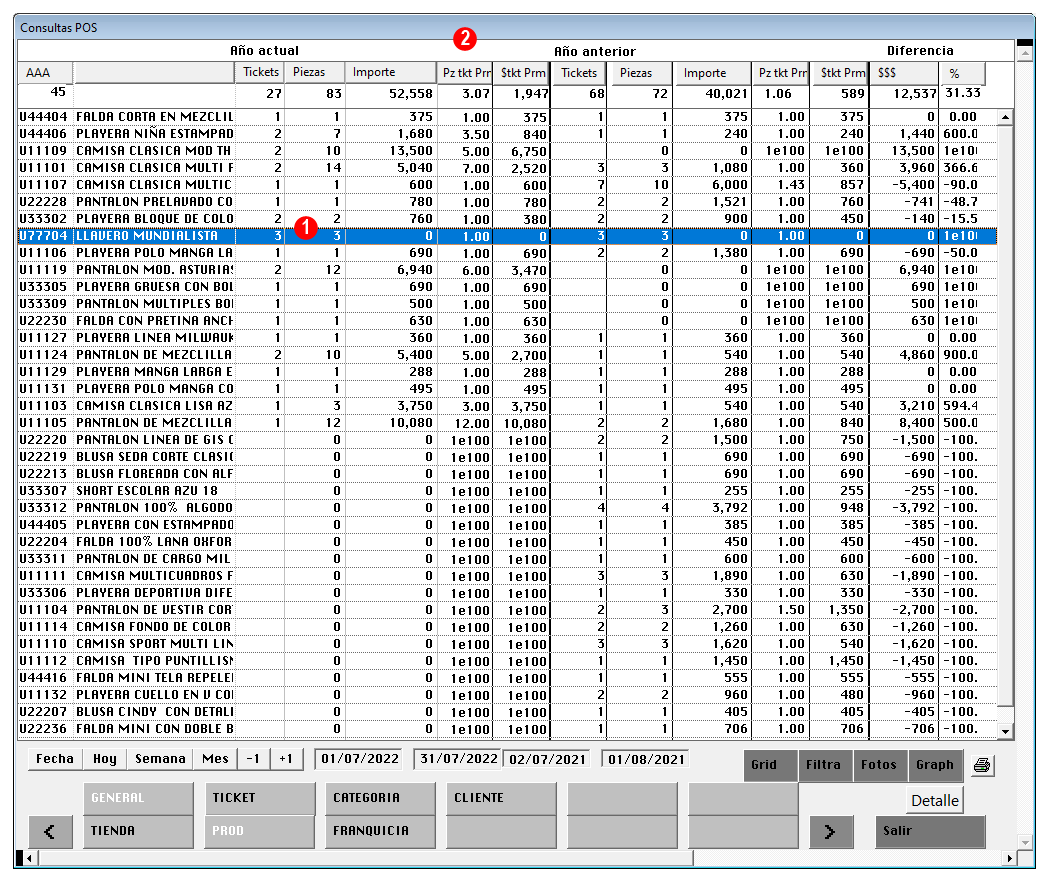Shift period back with -1 button
This screenshot has height=879, width=1047.
(253, 759)
